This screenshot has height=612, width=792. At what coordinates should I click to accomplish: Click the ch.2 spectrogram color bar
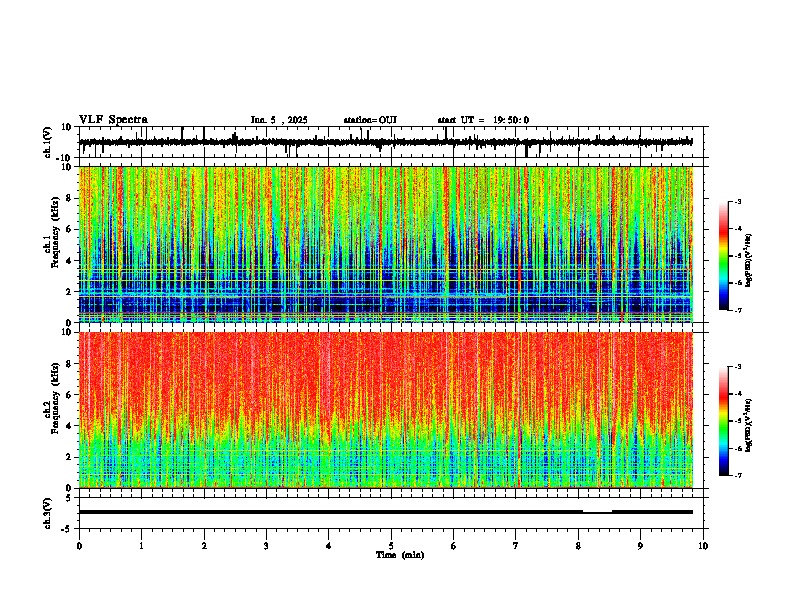(724, 421)
